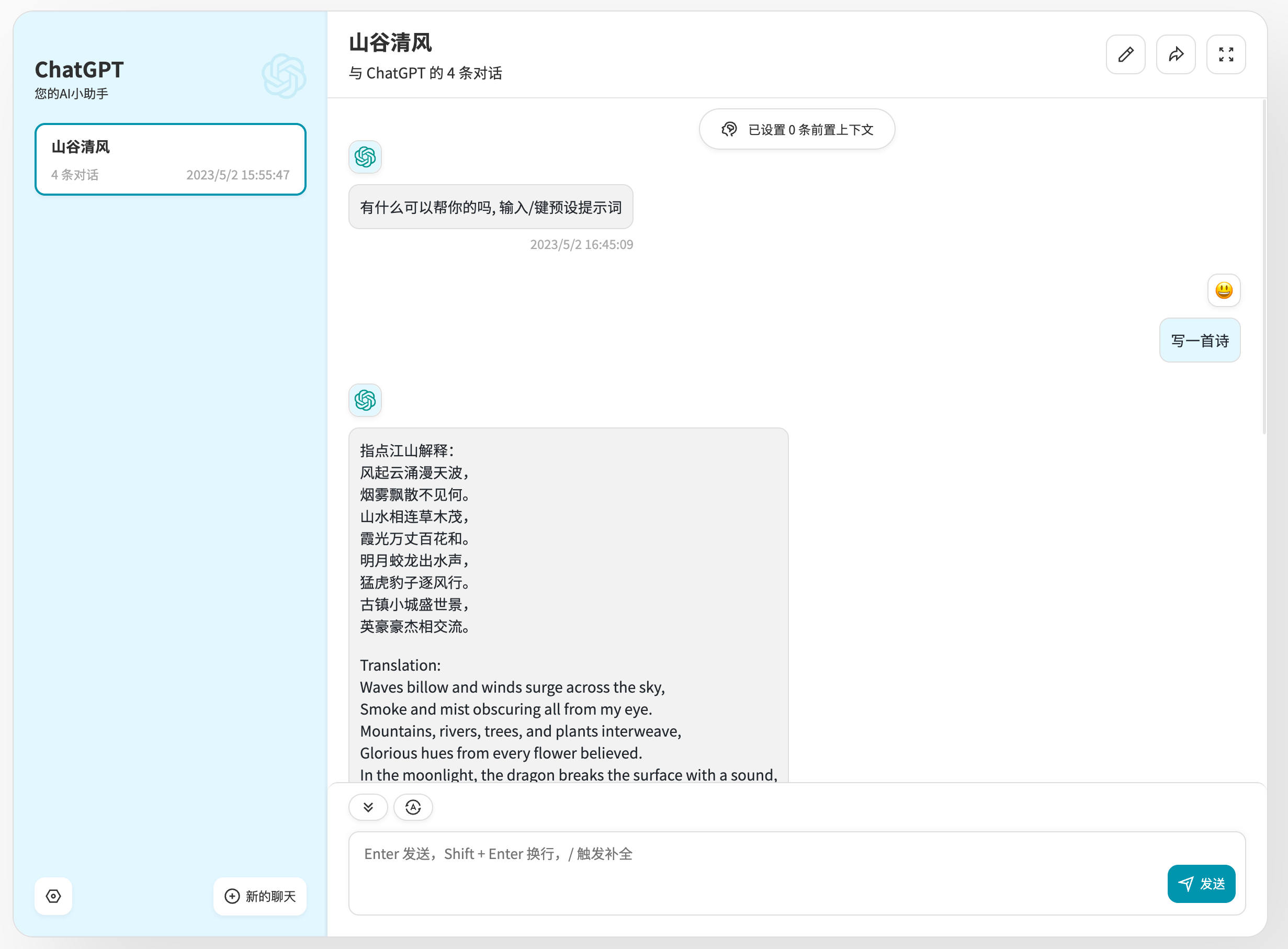Select the 山谷清风 conversation in sidebar
The width and height of the screenshot is (1288, 949).
(x=170, y=159)
